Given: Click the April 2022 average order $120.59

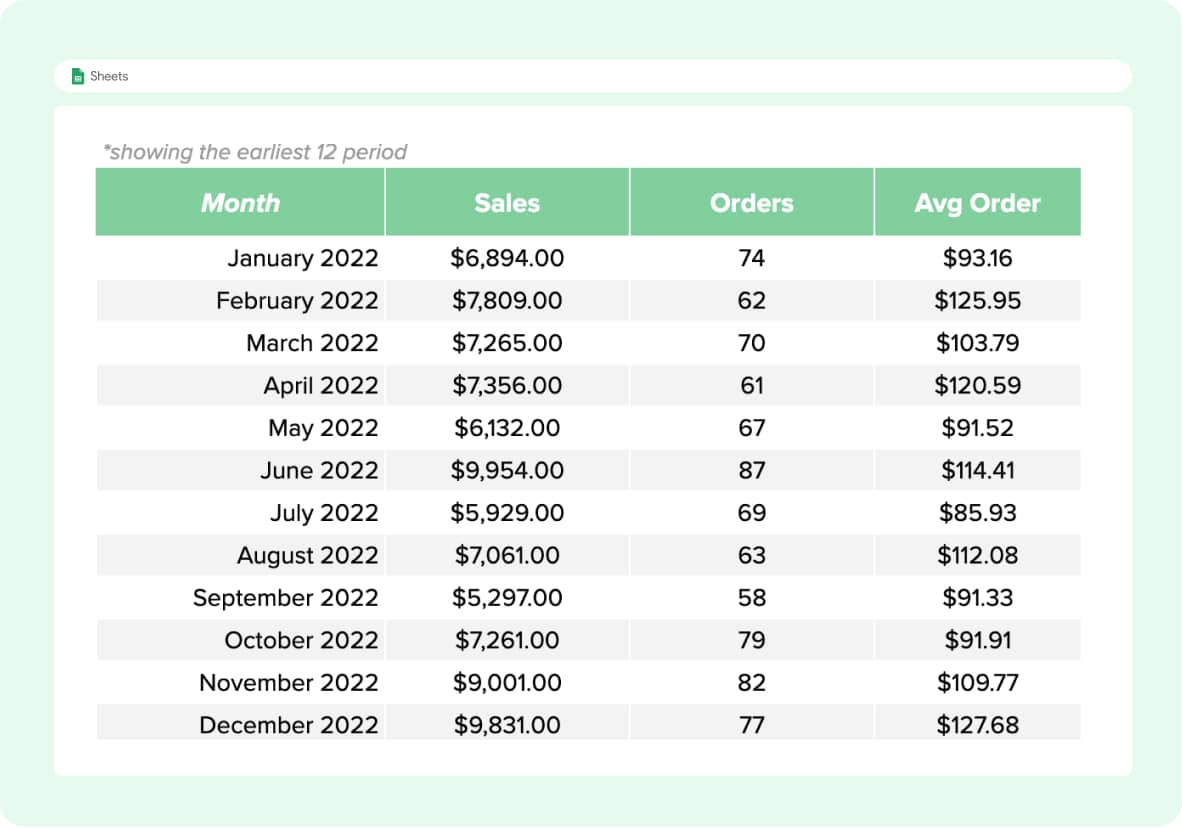Looking at the screenshot, I should (x=977, y=385).
